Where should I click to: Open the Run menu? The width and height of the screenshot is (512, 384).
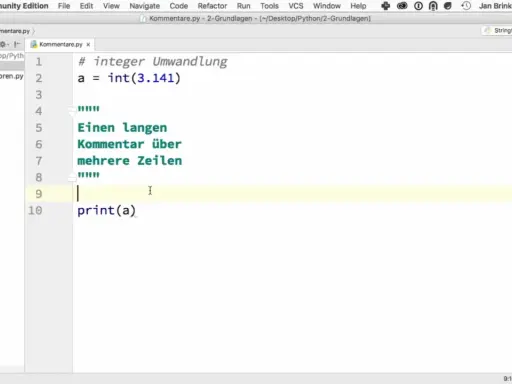[x=243, y=6]
